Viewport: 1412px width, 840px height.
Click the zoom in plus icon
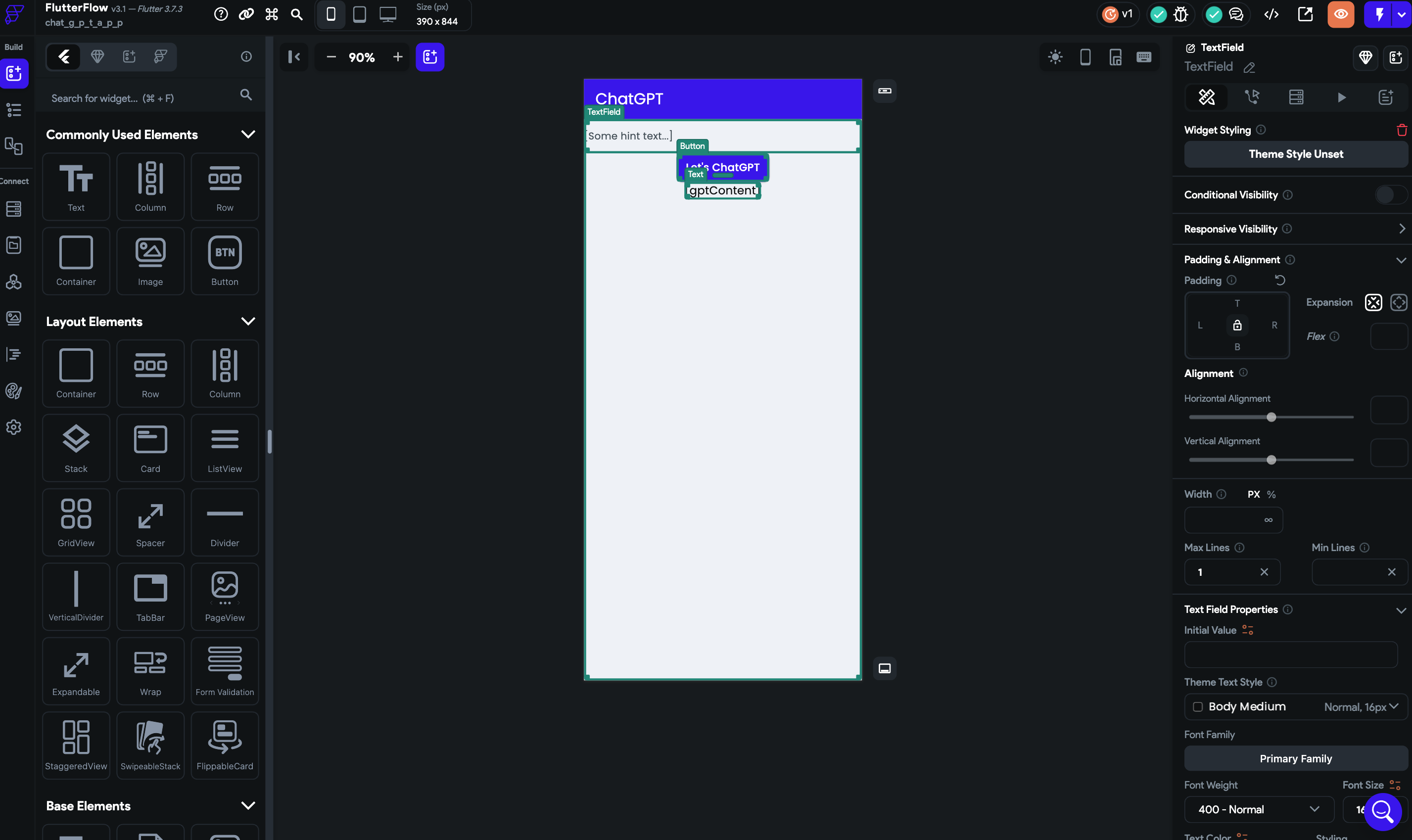[x=398, y=56]
